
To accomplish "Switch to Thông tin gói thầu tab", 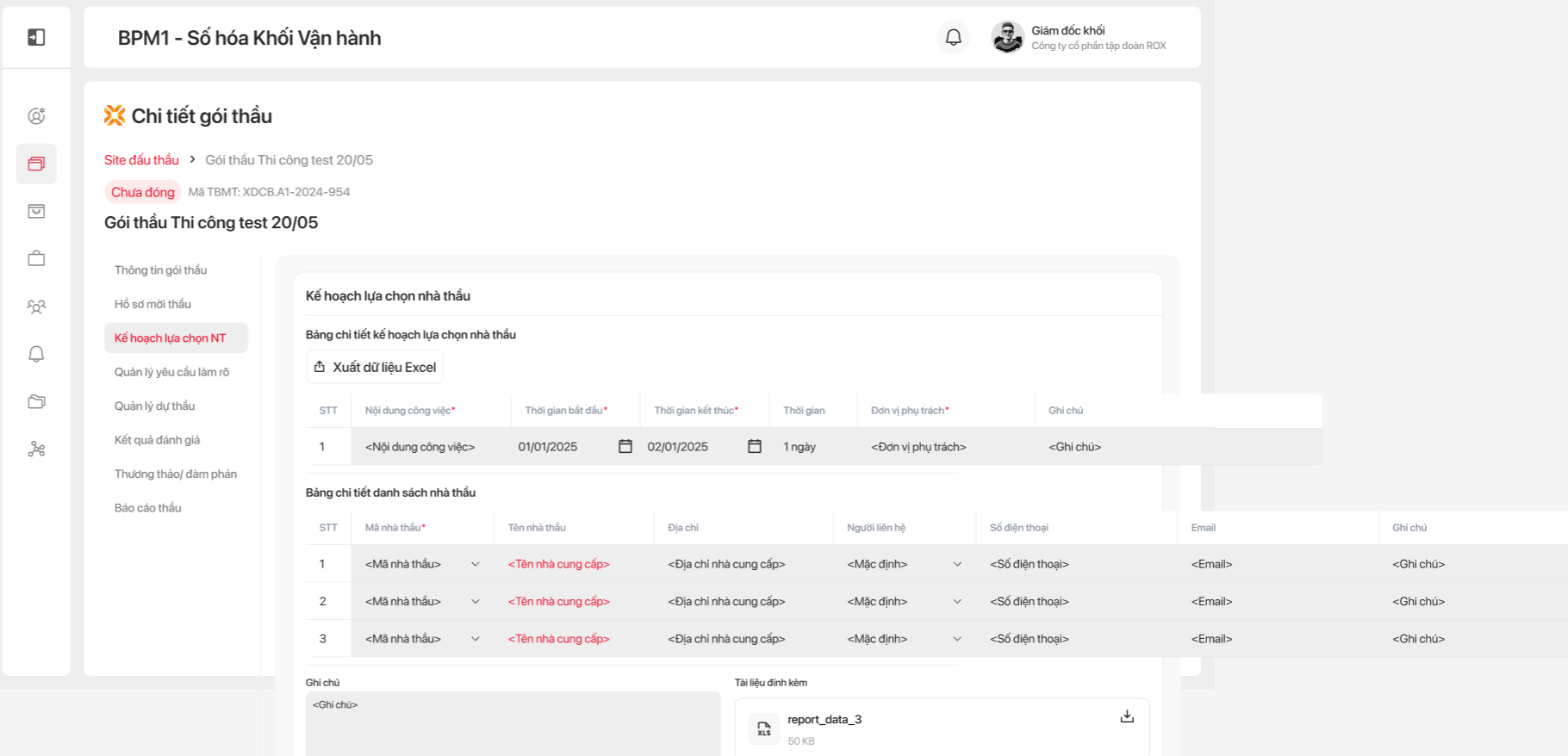I will [x=161, y=270].
